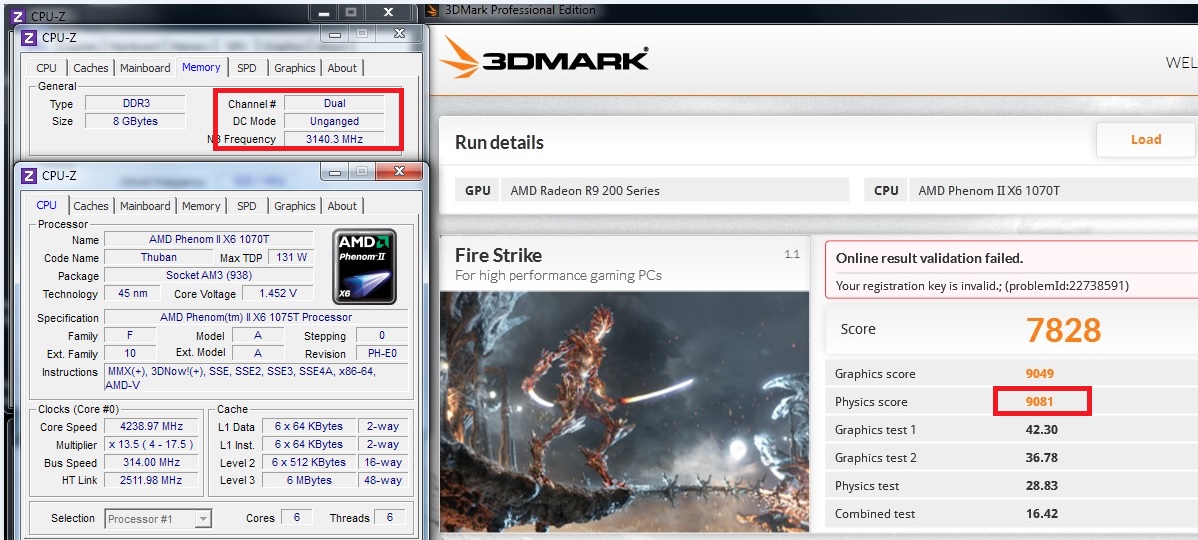This screenshot has width=1198, height=540.
Task: Click the 3DMark CPU field AMD Phenom II X6 1070T
Action: coord(1053,190)
